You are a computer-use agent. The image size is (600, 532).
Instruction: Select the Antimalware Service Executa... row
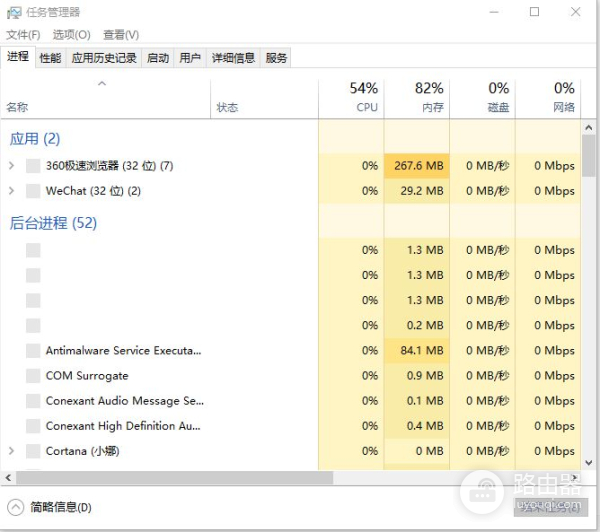click(291, 351)
